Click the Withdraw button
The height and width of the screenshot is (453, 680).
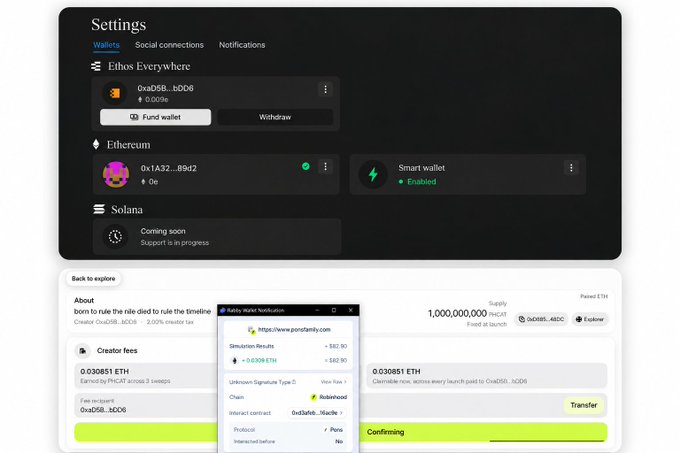(275, 117)
